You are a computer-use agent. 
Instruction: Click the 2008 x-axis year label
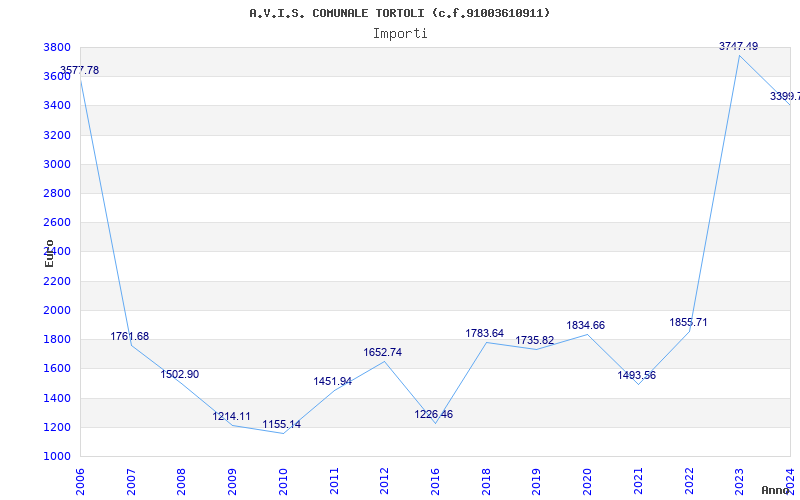tap(182, 481)
